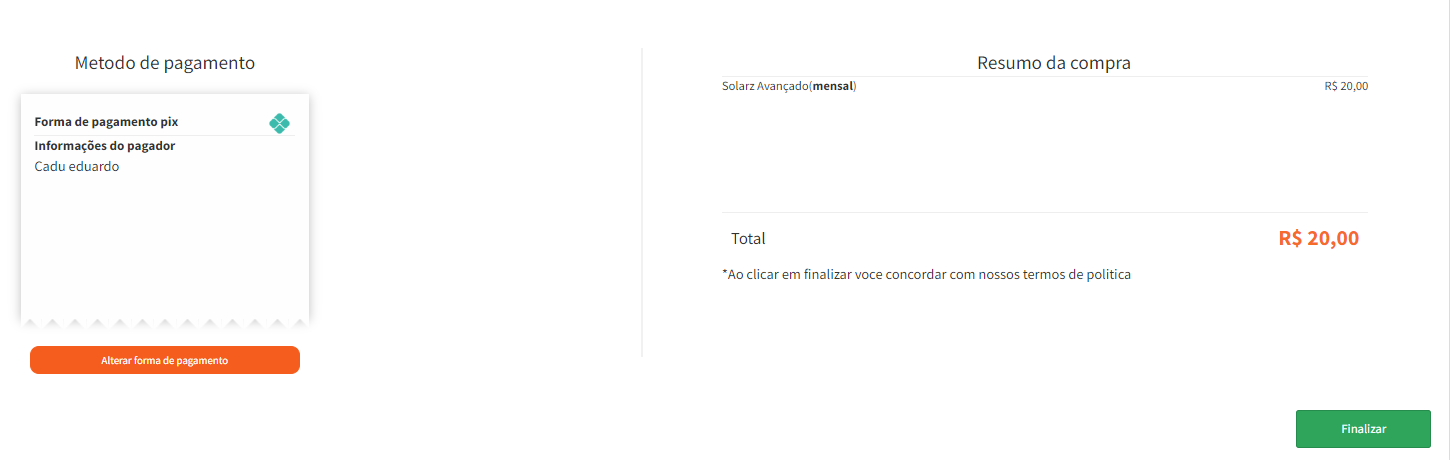Select the orange R$ 20,00 total amount
The width and height of the screenshot is (1450, 460).
pos(1318,239)
